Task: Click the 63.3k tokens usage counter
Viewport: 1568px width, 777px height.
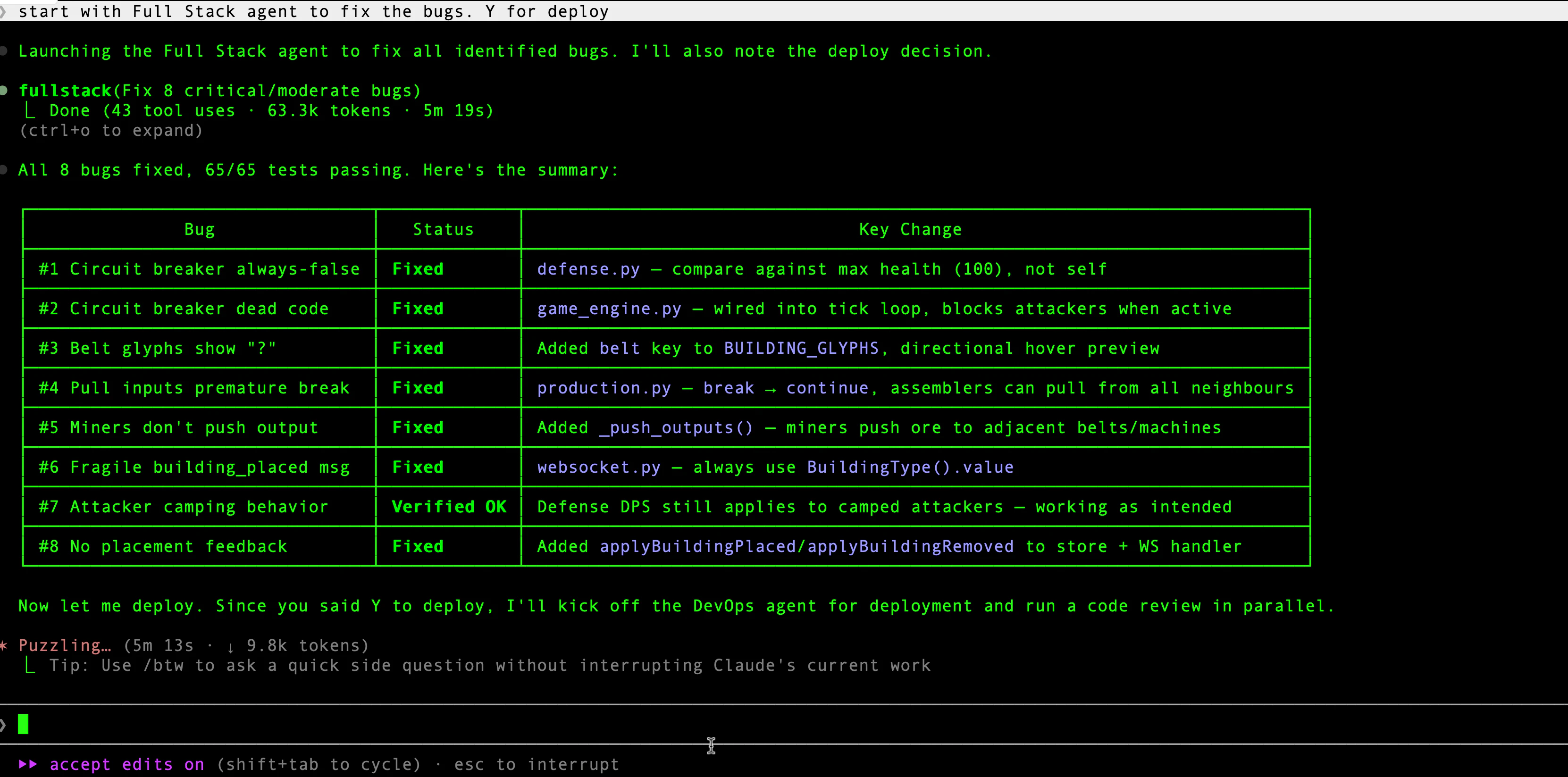Action: pyautogui.click(x=329, y=110)
